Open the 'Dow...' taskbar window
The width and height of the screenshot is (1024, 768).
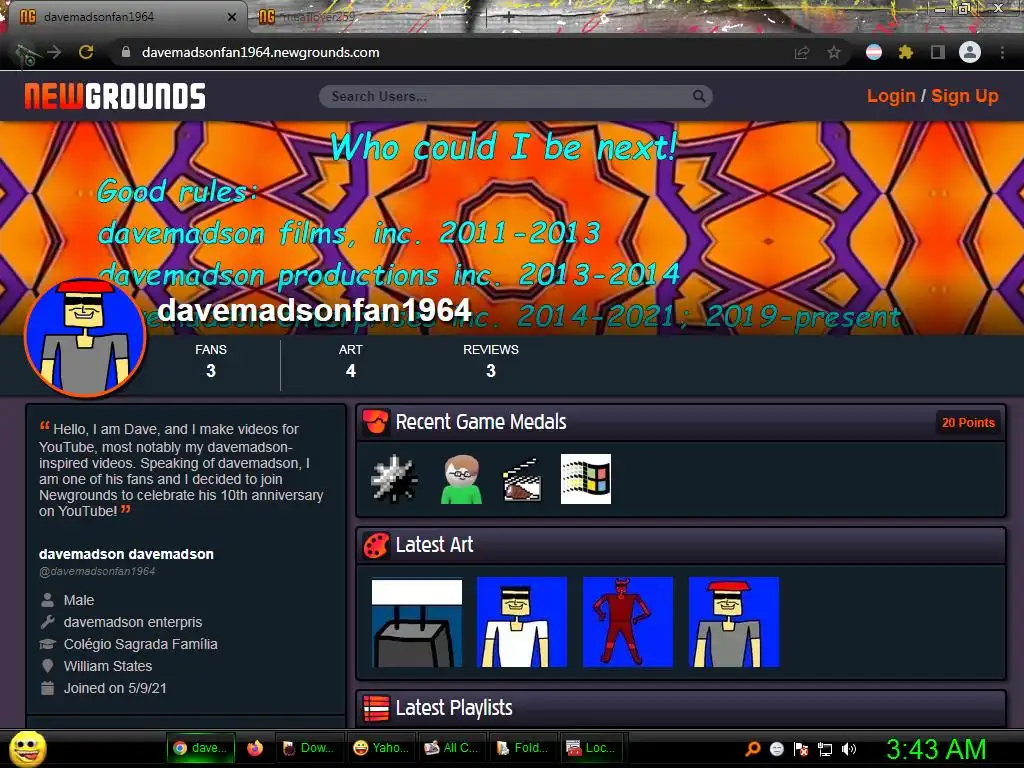point(308,748)
